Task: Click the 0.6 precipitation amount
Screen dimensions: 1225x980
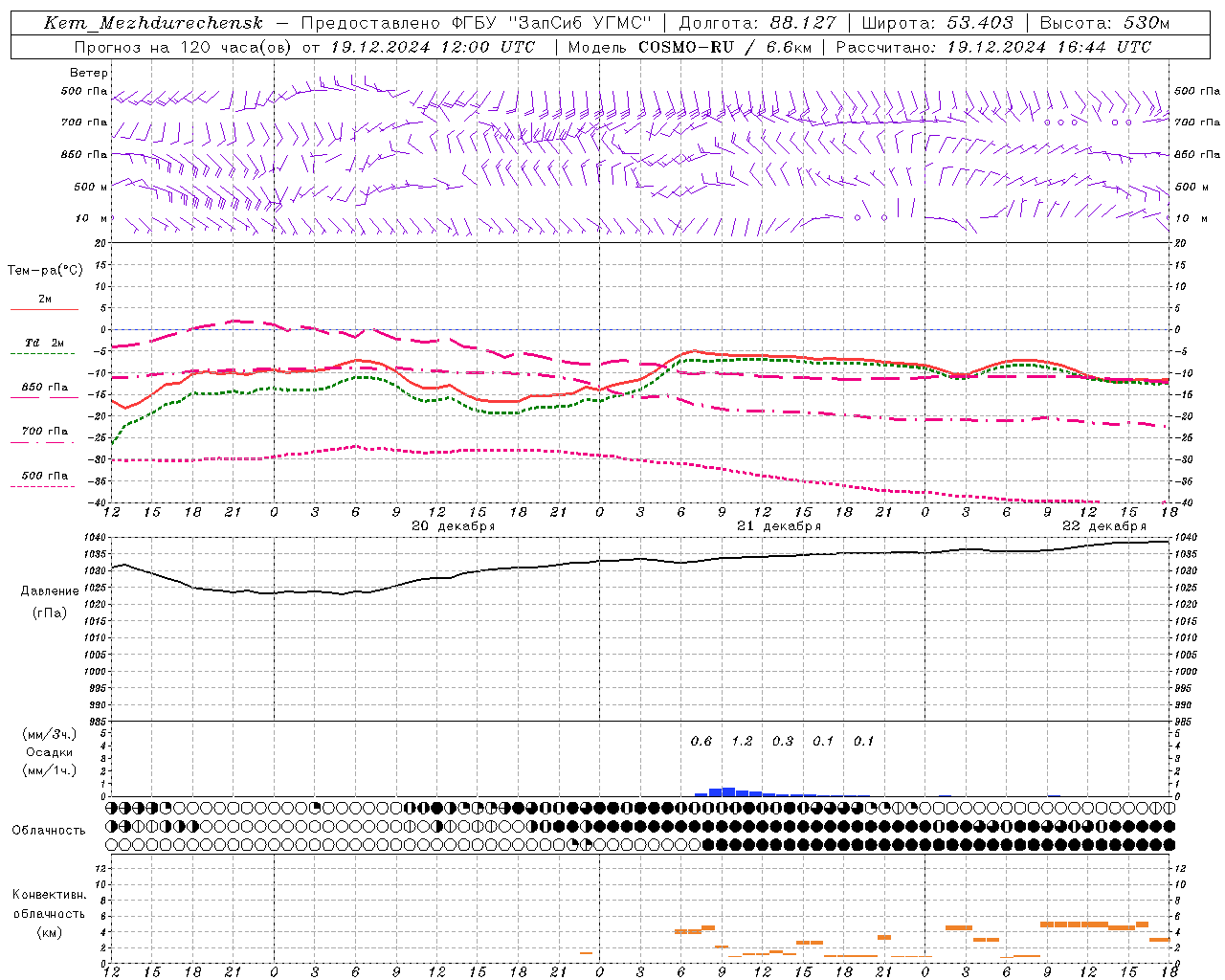Action: click(702, 741)
